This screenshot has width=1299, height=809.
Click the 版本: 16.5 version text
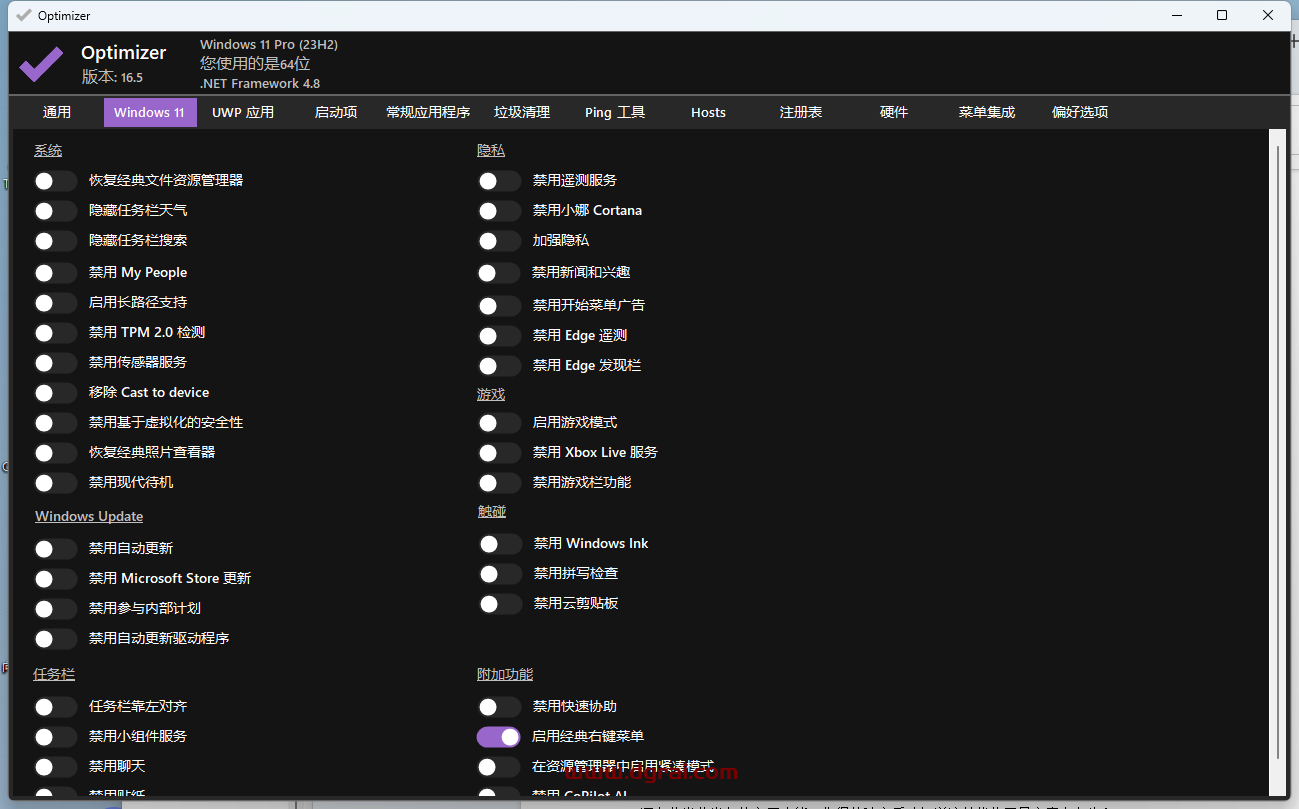tap(112, 77)
